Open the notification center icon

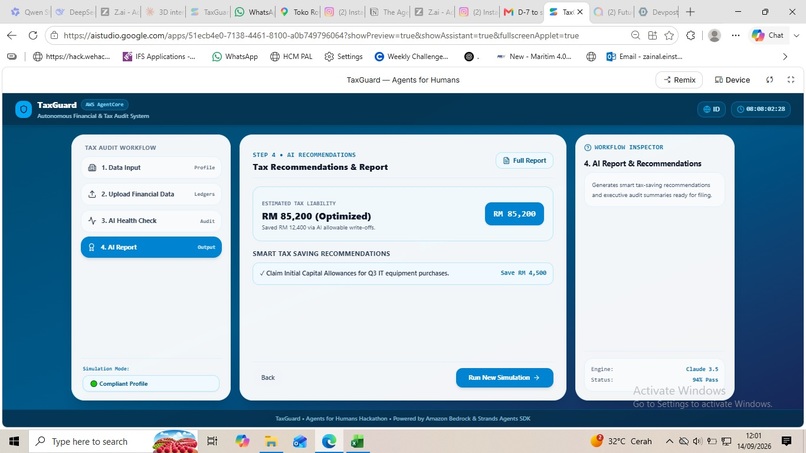click(786, 441)
